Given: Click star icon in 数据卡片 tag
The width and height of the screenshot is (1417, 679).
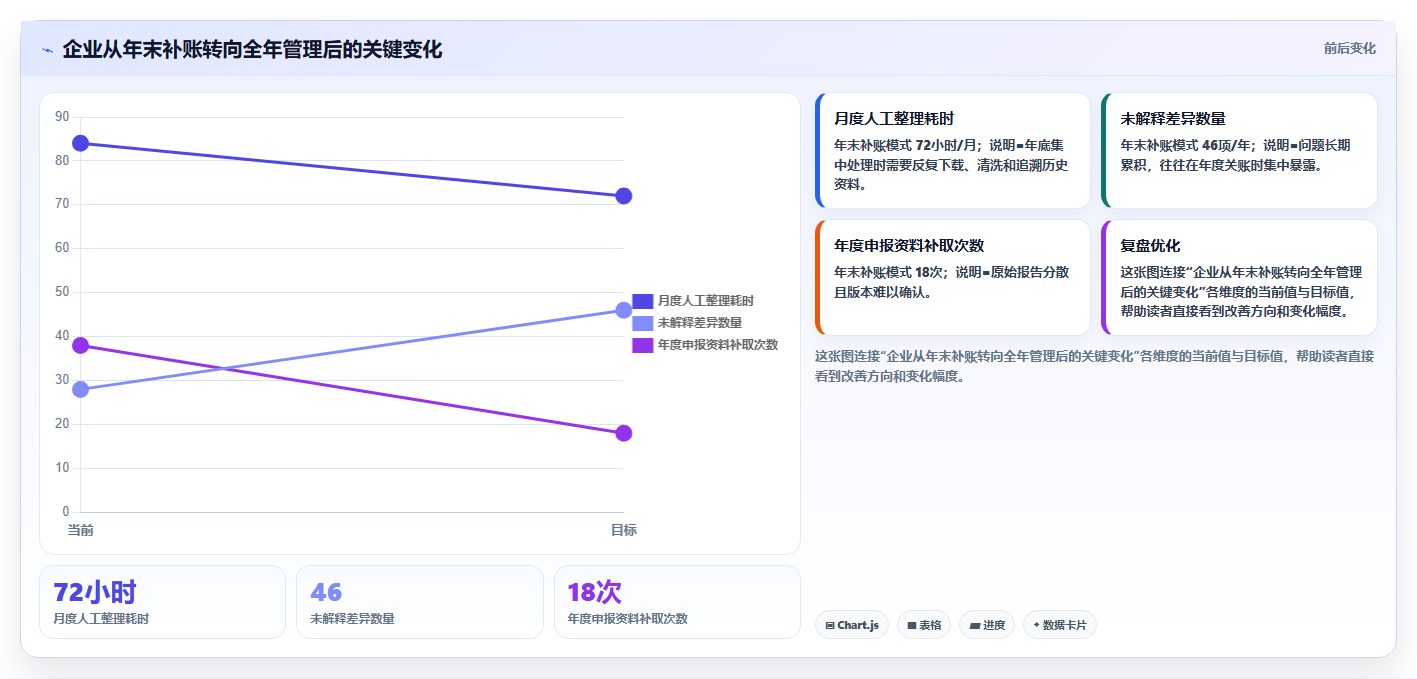Looking at the screenshot, I should tap(1036, 625).
